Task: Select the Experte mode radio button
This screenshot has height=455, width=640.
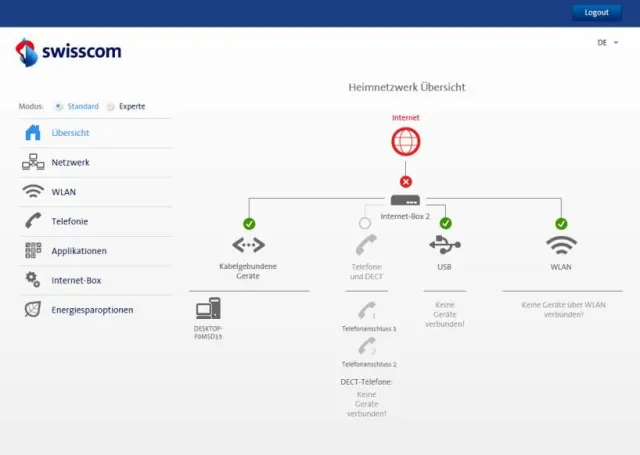Action: click(x=111, y=107)
